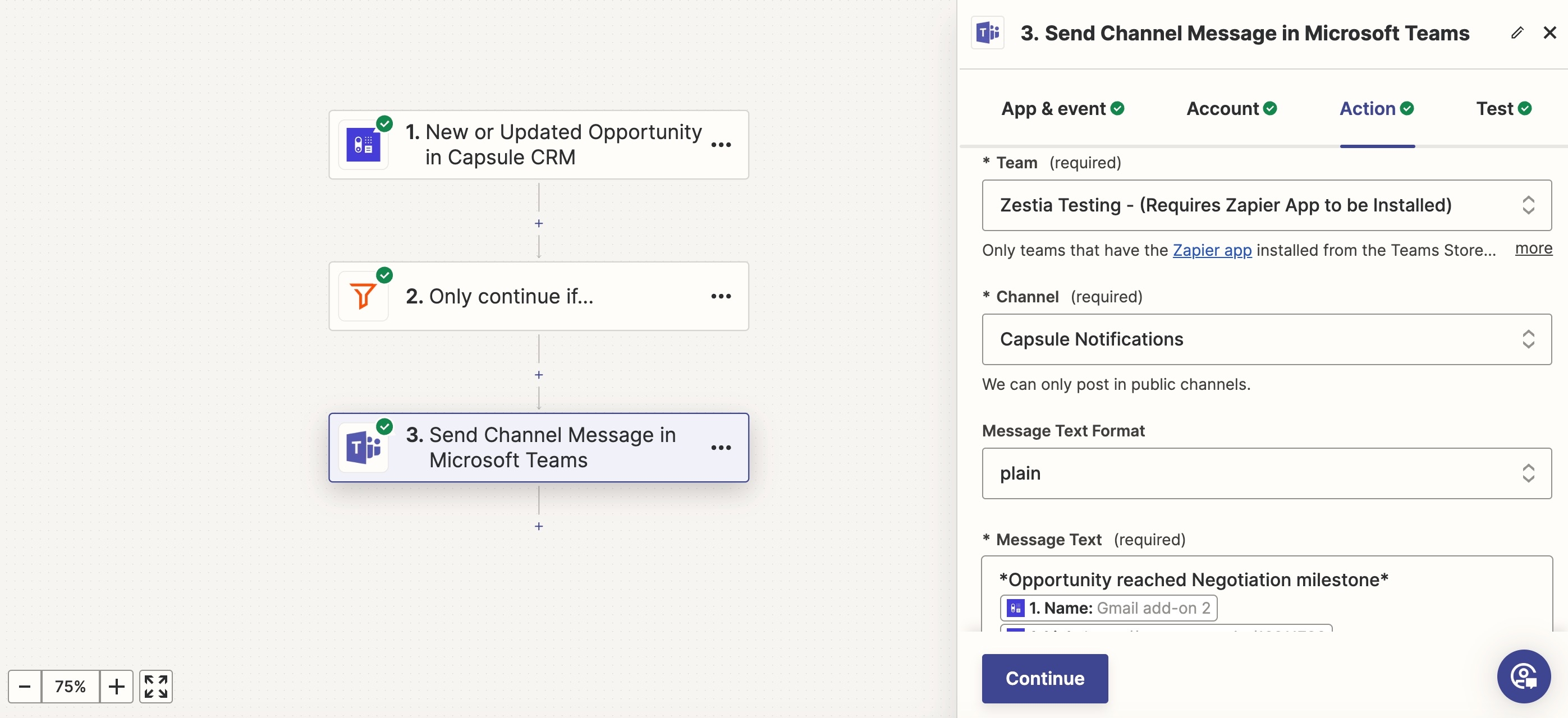Toggle zoom in button on canvas
Screen dimensions: 1568x718
pyautogui.click(x=117, y=686)
